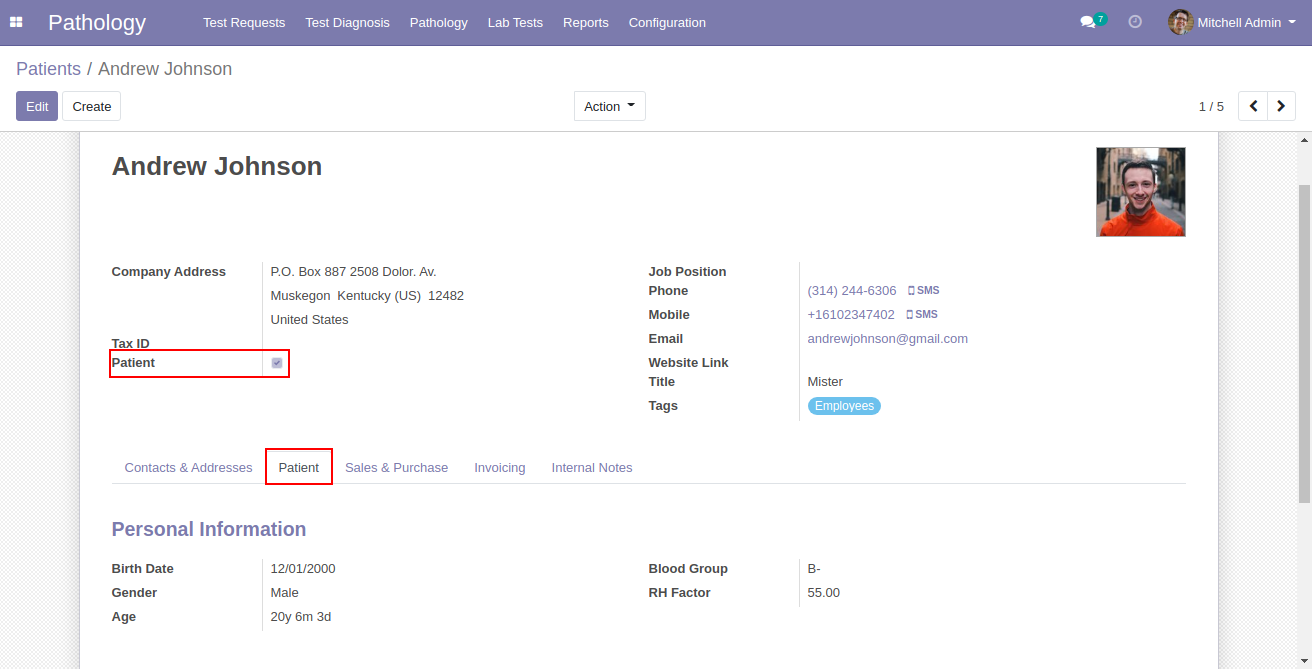Open the activities clock icon
This screenshot has width=1312, height=669.
pos(1135,22)
